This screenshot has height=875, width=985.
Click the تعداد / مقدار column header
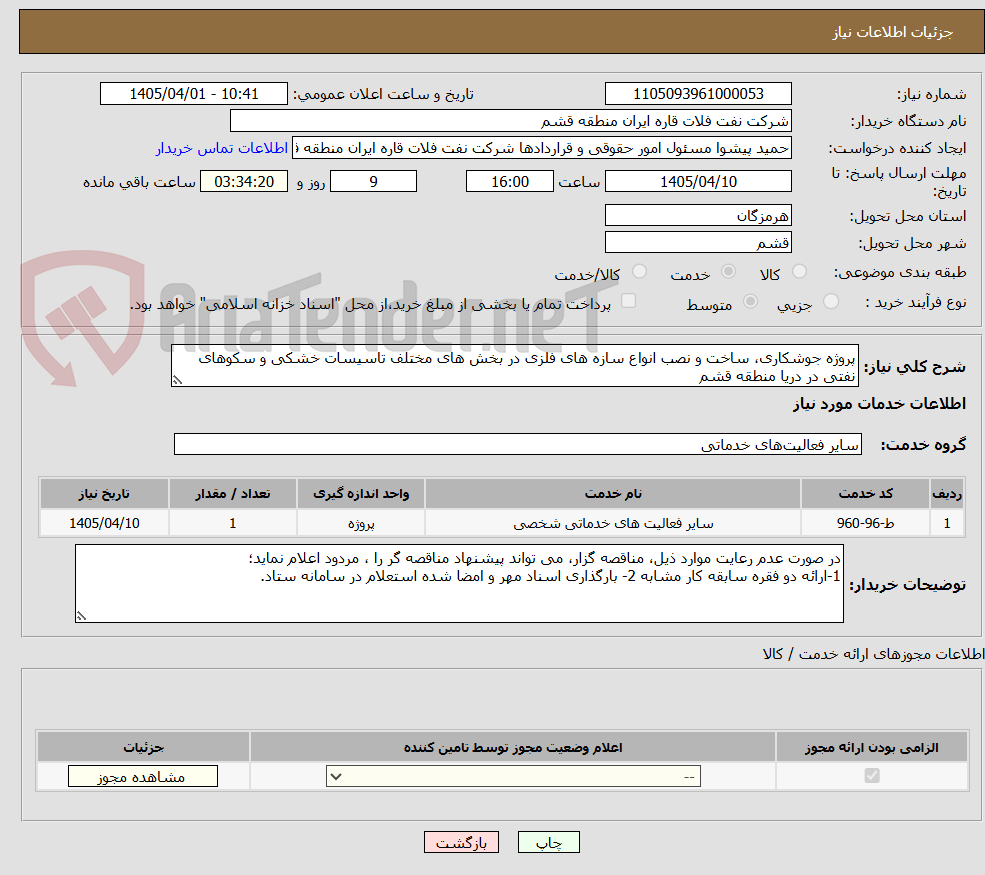[232, 494]
